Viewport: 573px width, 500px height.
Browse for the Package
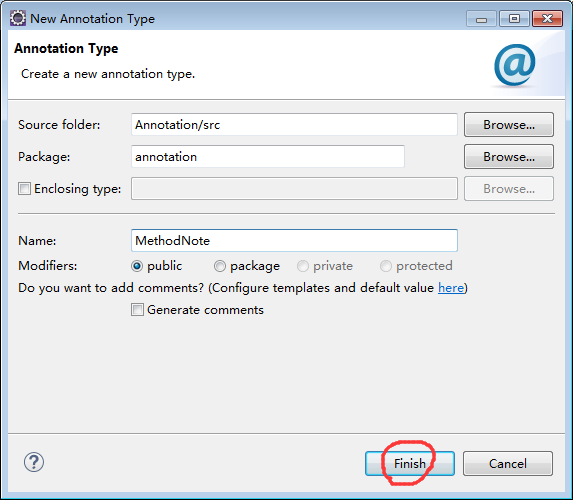509,156
